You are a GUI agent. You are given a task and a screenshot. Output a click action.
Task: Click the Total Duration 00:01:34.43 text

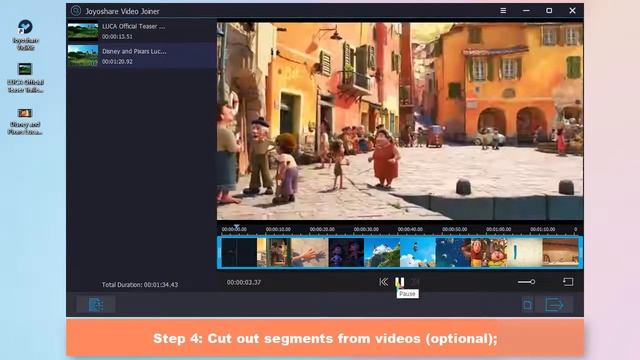(x=140, y=284)
